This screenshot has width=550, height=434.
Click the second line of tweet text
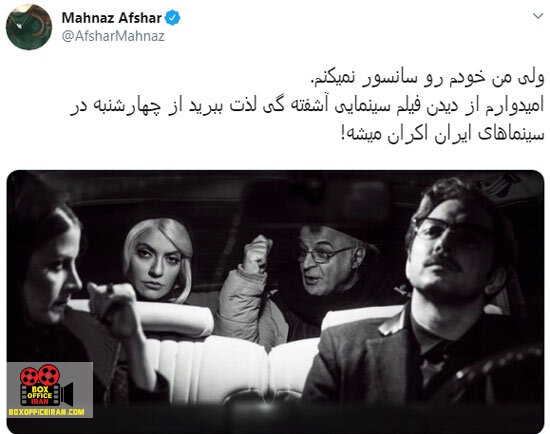pos(307,106)
